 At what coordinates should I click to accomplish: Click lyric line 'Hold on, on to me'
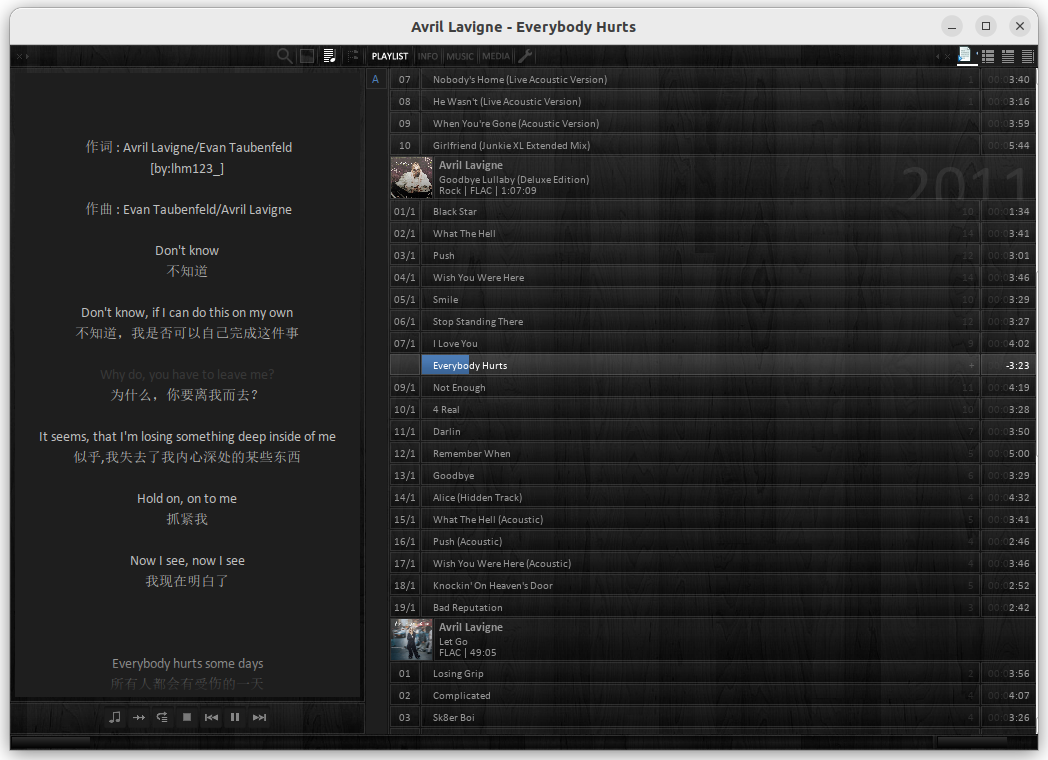pos(187,499)
